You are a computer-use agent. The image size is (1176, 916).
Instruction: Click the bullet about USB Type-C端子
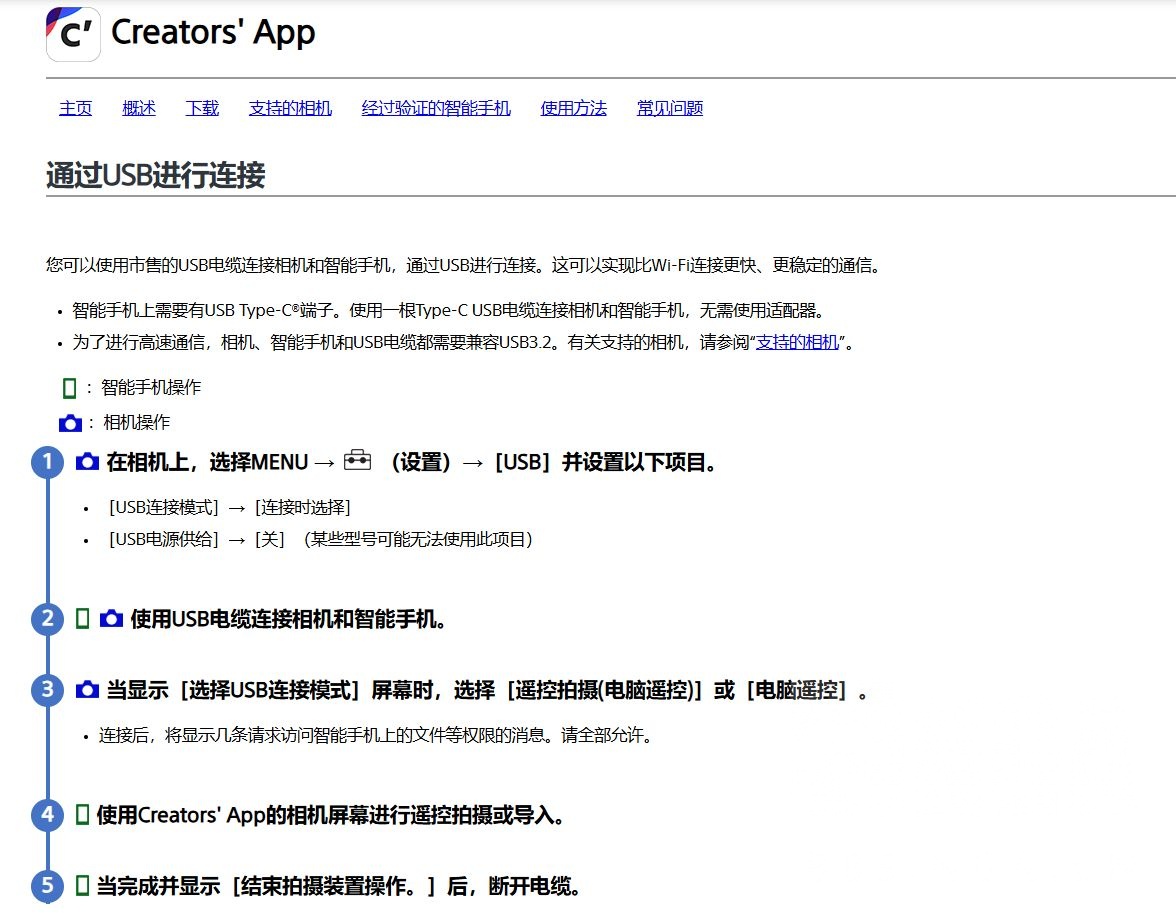point(448,311)
